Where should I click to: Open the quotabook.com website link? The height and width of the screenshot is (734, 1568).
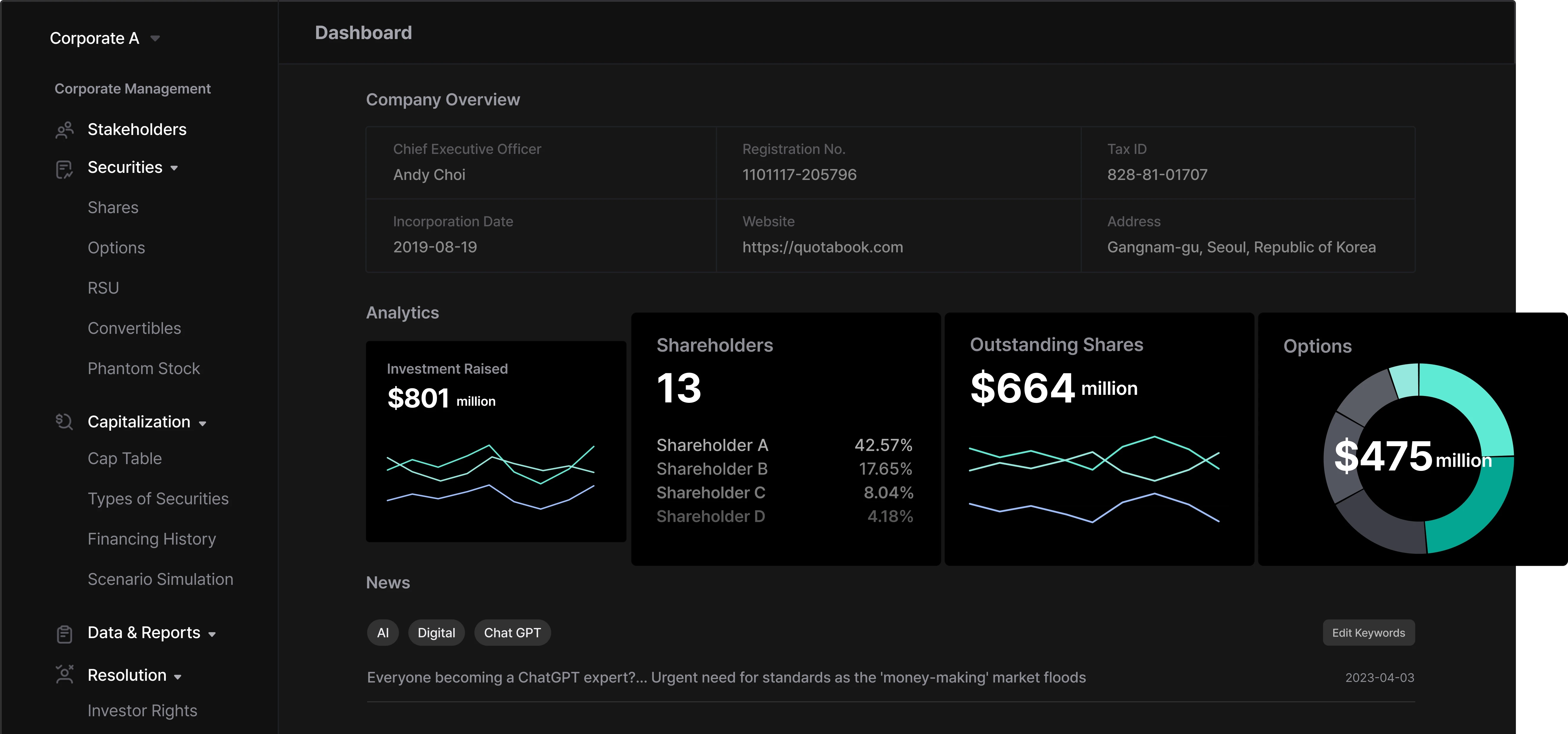[x=823, y=247]
